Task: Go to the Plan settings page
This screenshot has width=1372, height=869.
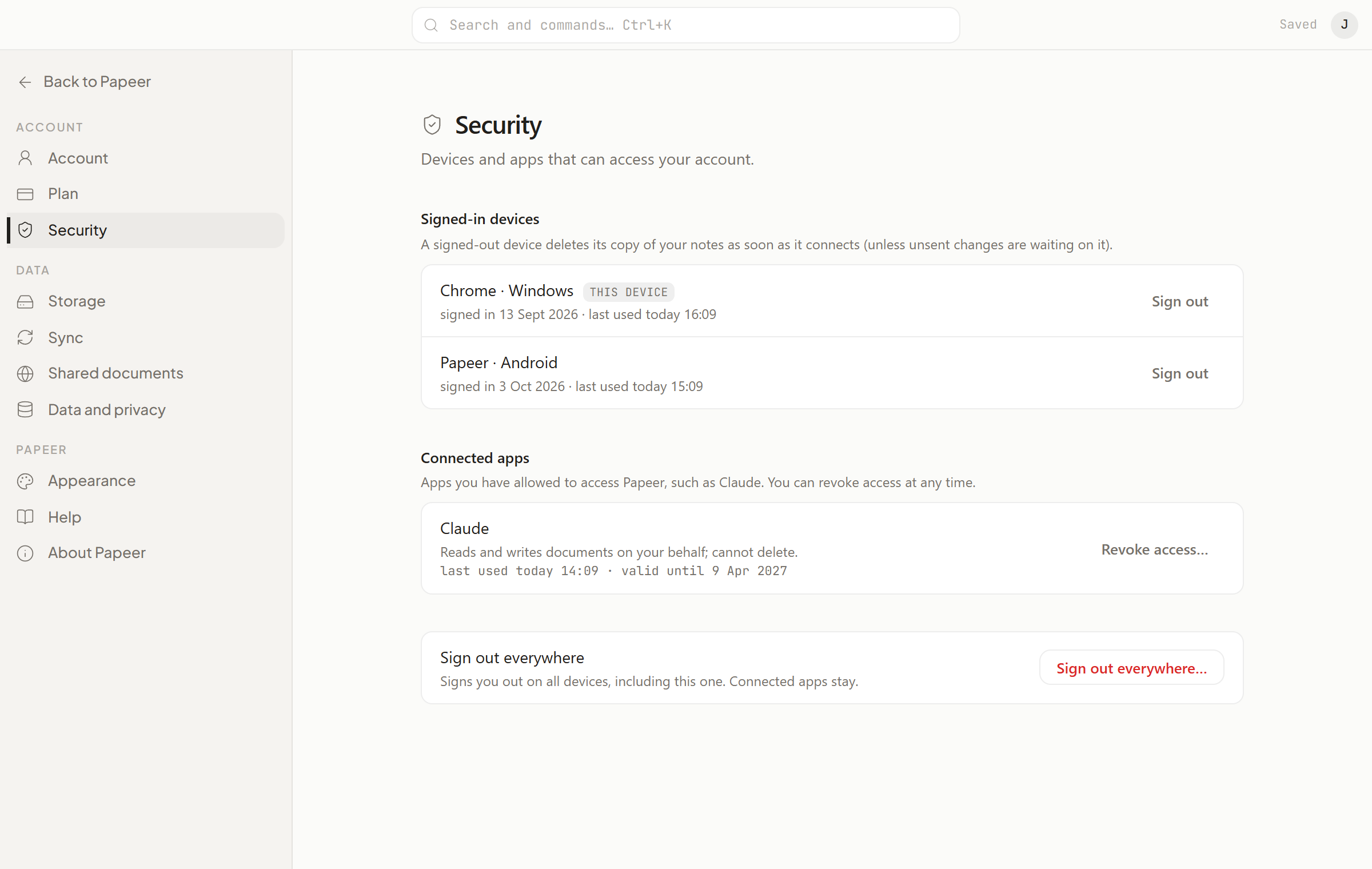Action: pos(146,194)
